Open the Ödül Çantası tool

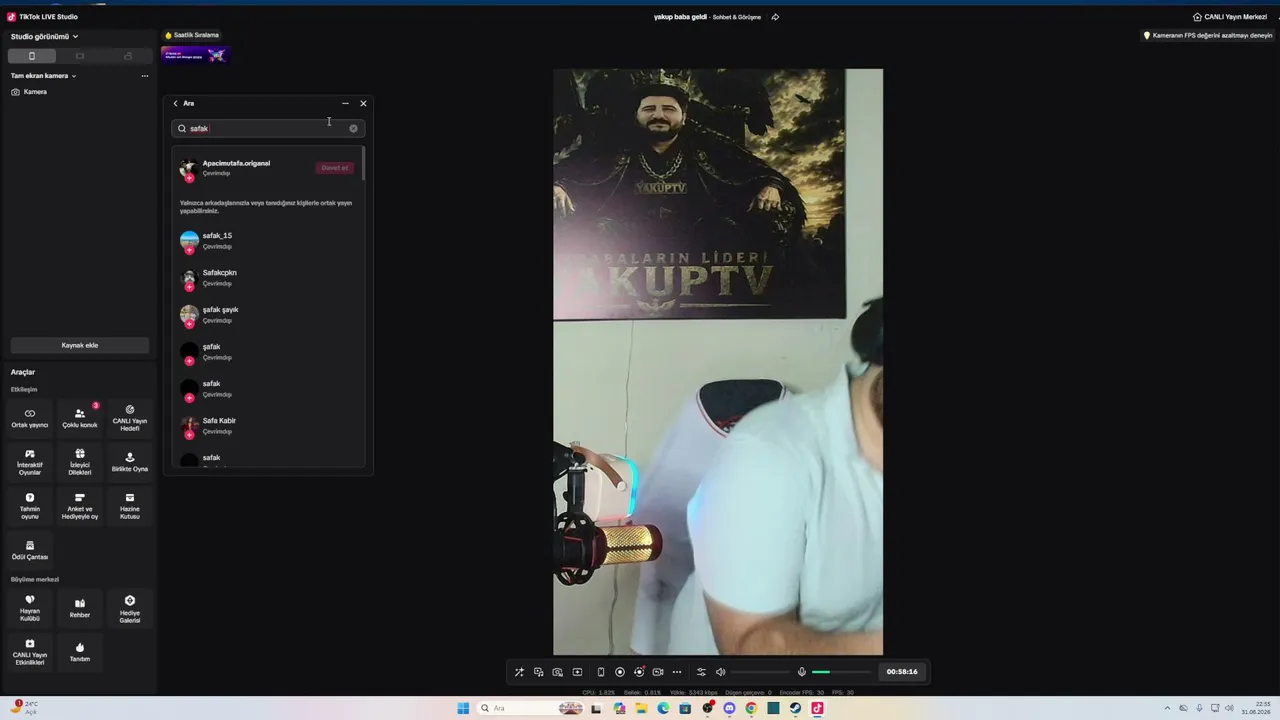[30, 550]
